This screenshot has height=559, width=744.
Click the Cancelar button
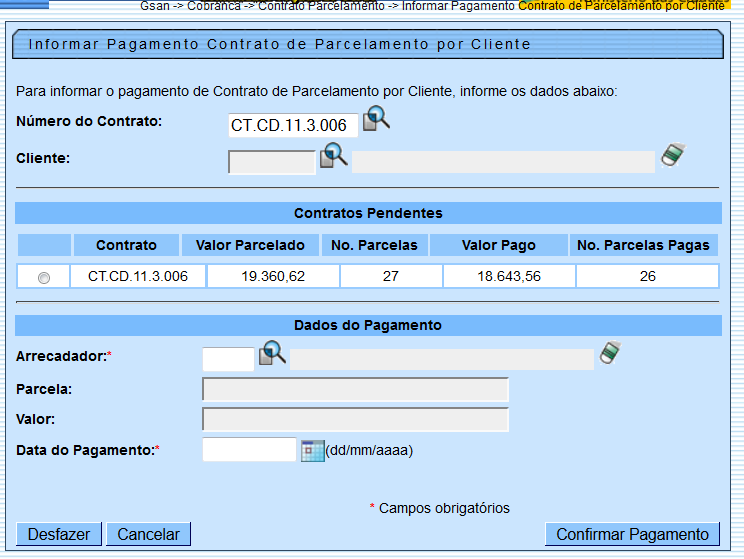[148, 534]
